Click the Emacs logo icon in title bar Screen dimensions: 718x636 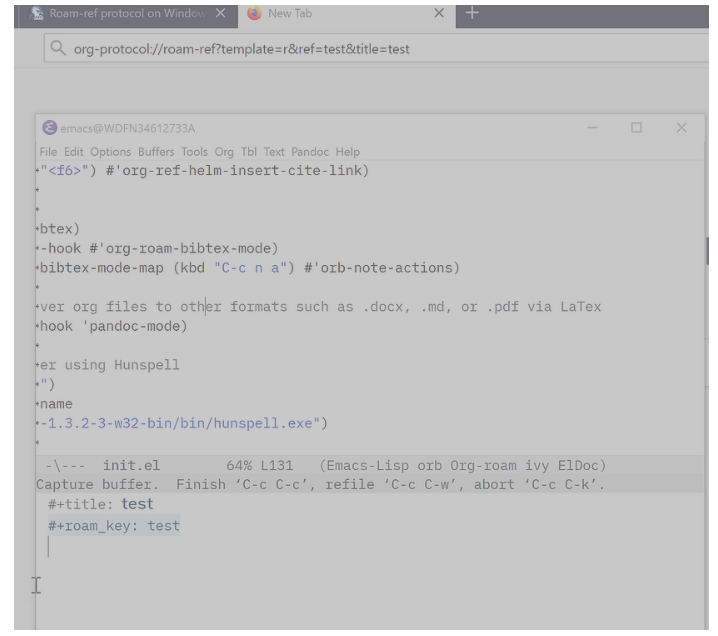[x=47, y=128]
